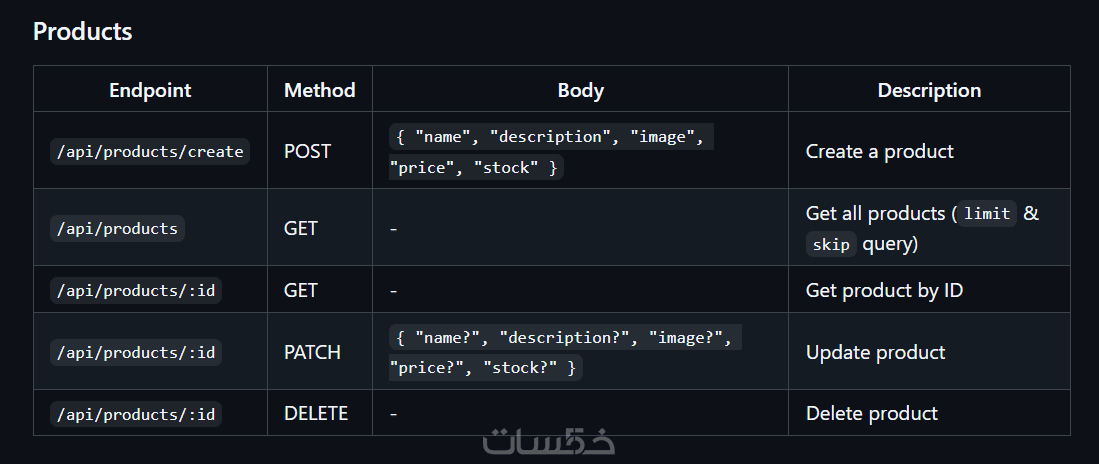Viewport: 1099px width, 464px height.
Task: Click the /api/products endpoint without ID
Action: 118,229
